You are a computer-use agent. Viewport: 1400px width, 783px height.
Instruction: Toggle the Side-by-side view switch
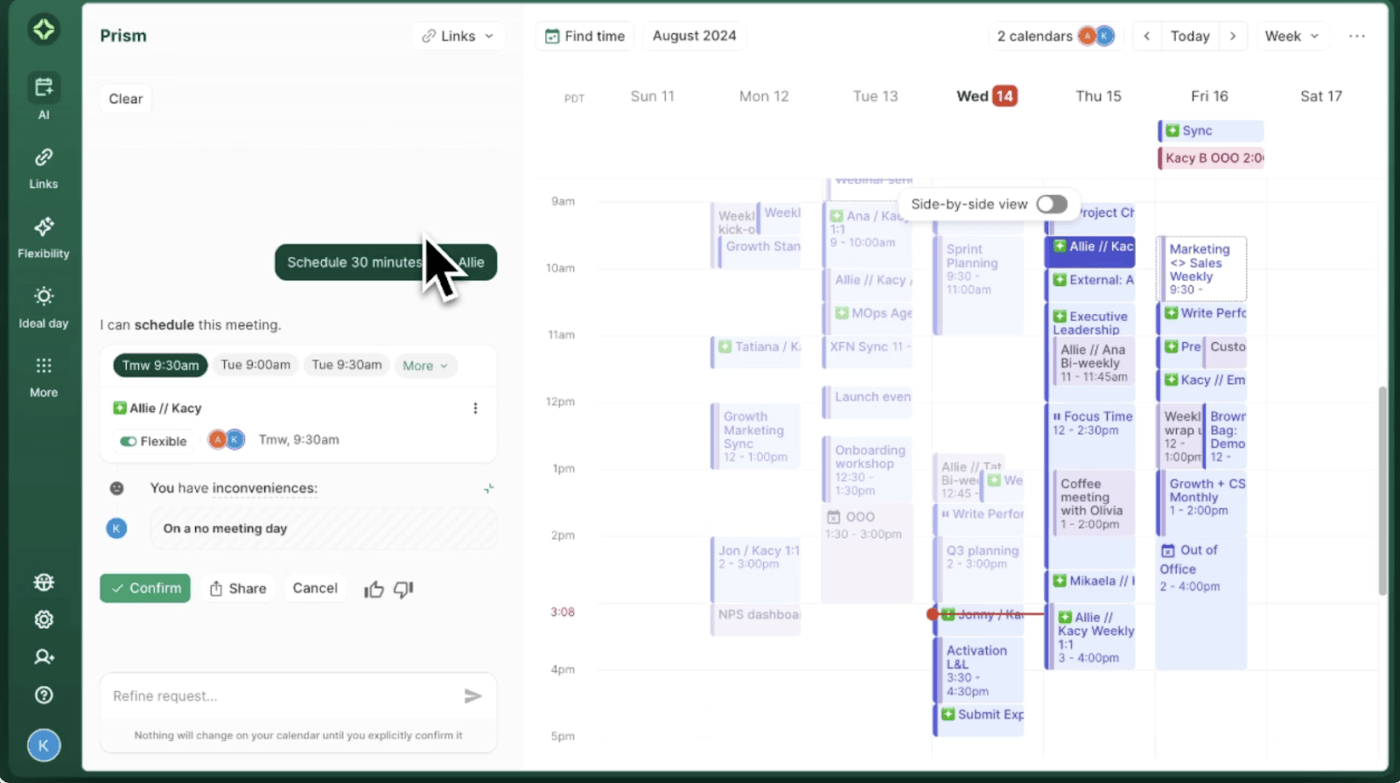pos(1051,204)
